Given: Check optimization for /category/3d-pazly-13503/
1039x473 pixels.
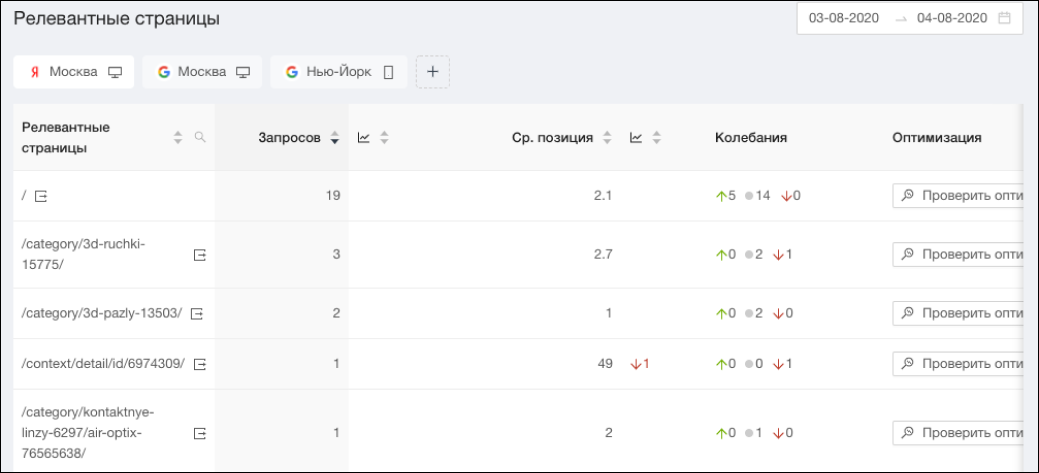Looking at the screenshot, I should click(x=958, y=314).
